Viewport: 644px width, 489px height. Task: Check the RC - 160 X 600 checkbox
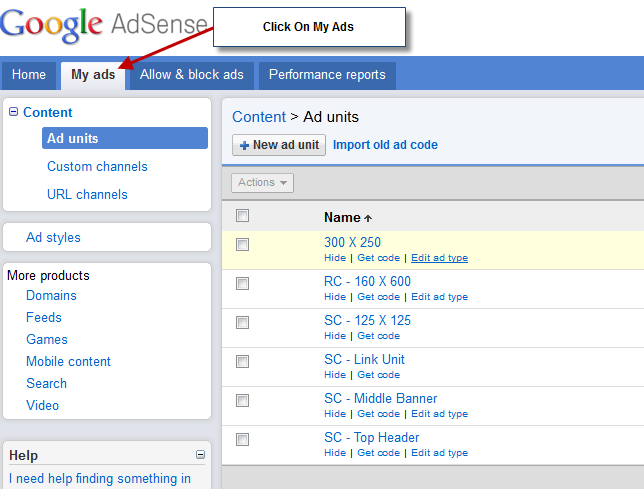point(242,283)
